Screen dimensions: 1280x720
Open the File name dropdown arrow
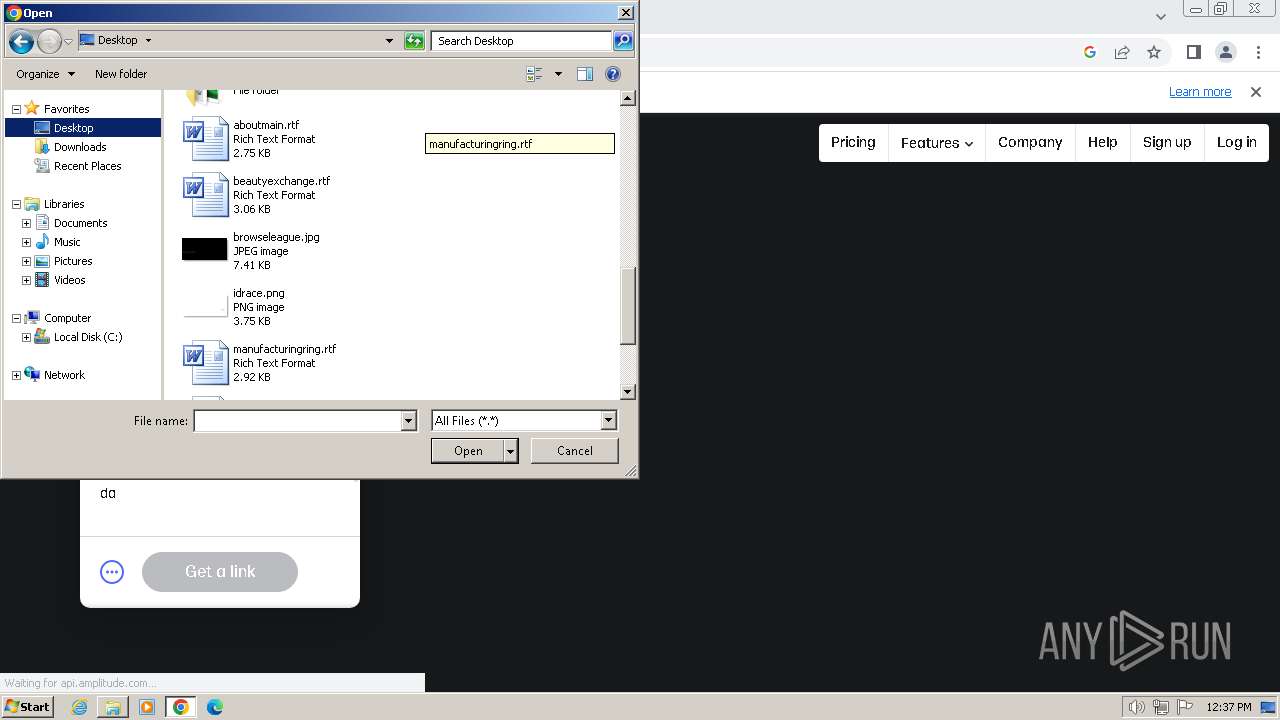pos(408,421)
